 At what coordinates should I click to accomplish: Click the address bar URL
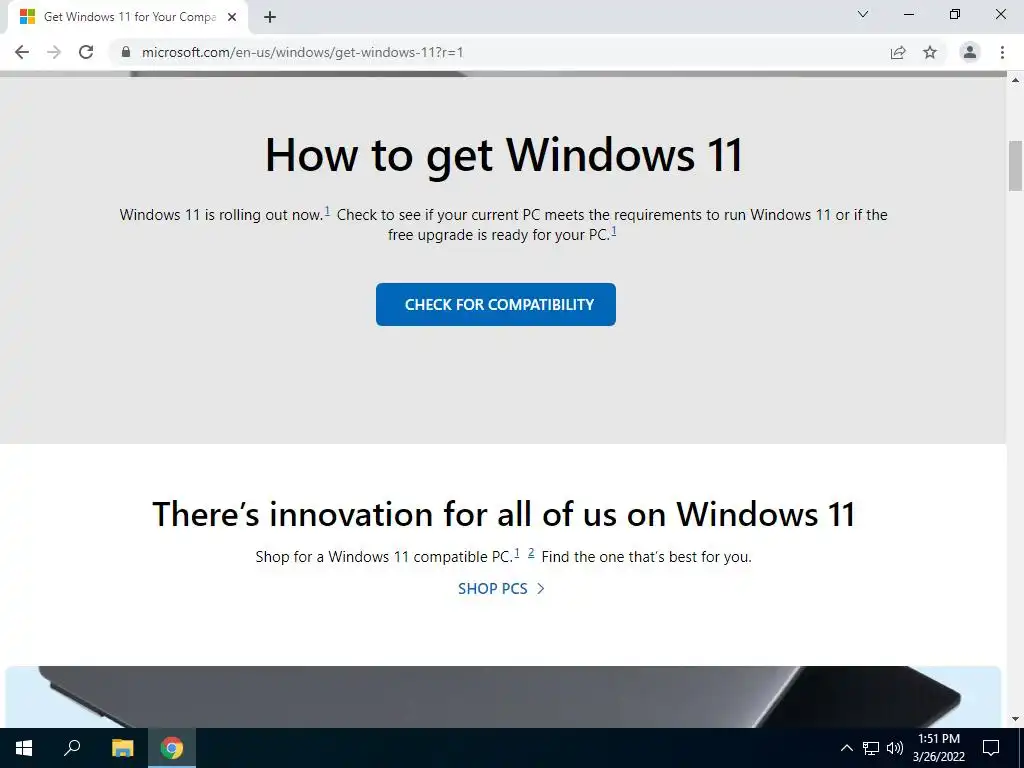(302, 52)
